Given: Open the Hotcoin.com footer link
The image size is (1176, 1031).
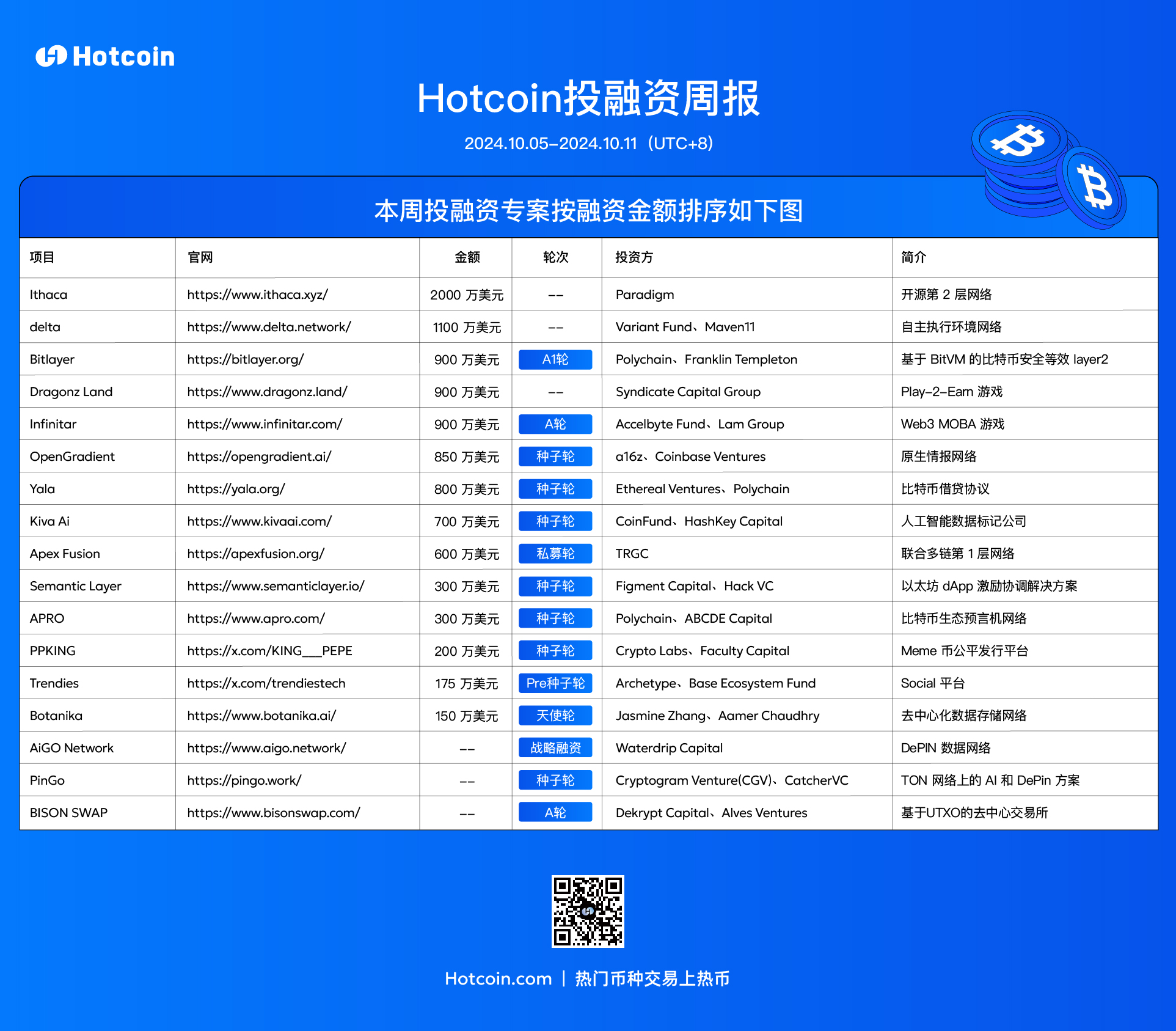Looking at the screenshot, I should pos(498,978).
